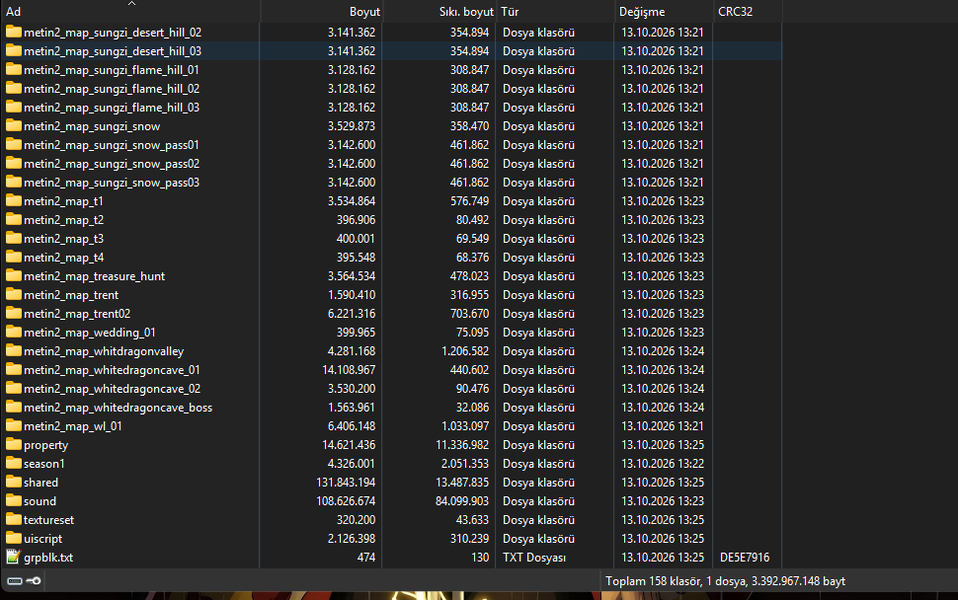Click folder icon of metin2_map_wedding_01
This screenshot has width=958, height=600.
[x=13, y=332]
